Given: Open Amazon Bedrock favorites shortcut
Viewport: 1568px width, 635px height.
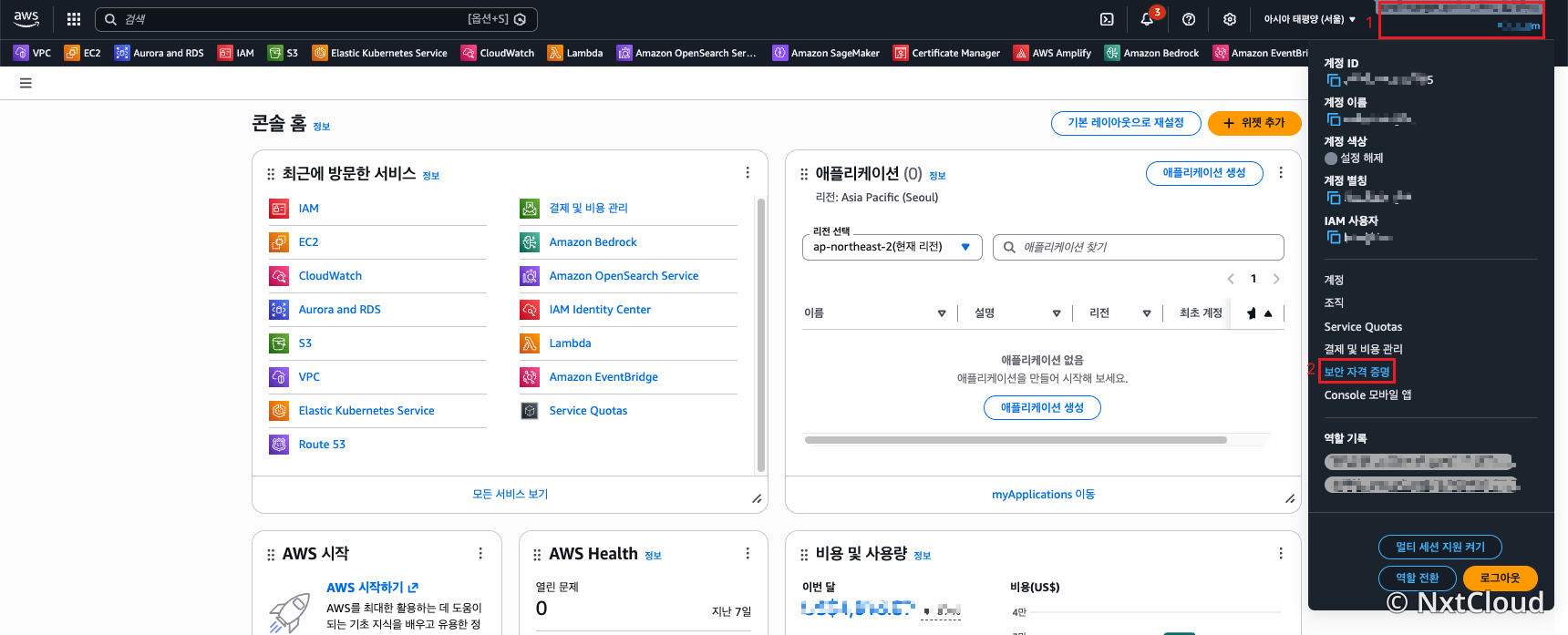Looking at the screenshot, I should pyautogui.click(x=1152, y=53).
